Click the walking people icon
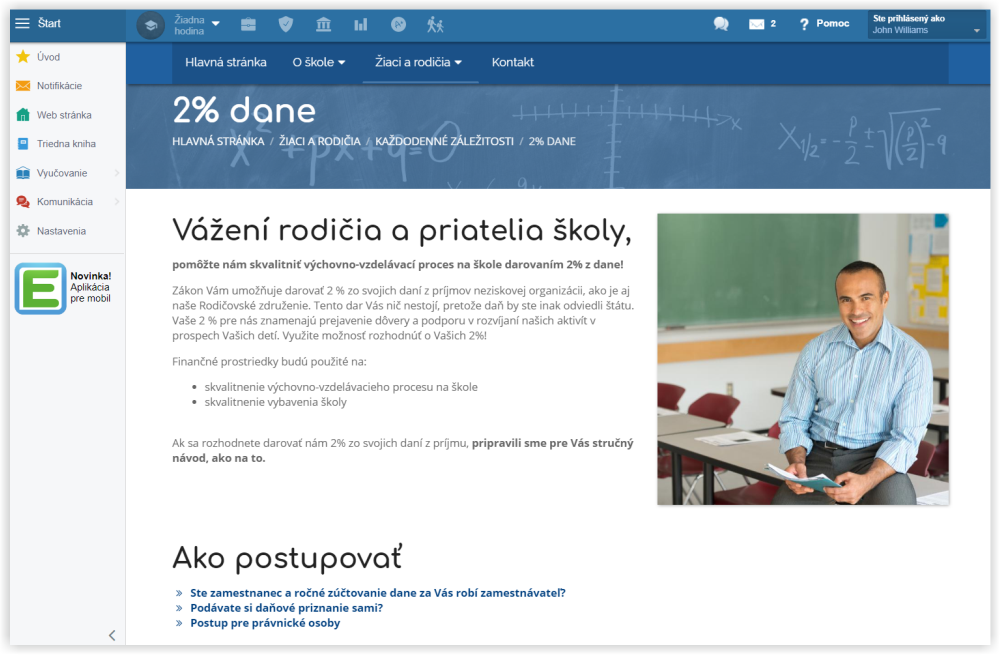This screenshot has width=1000, height=655. [x=435, y=25]
